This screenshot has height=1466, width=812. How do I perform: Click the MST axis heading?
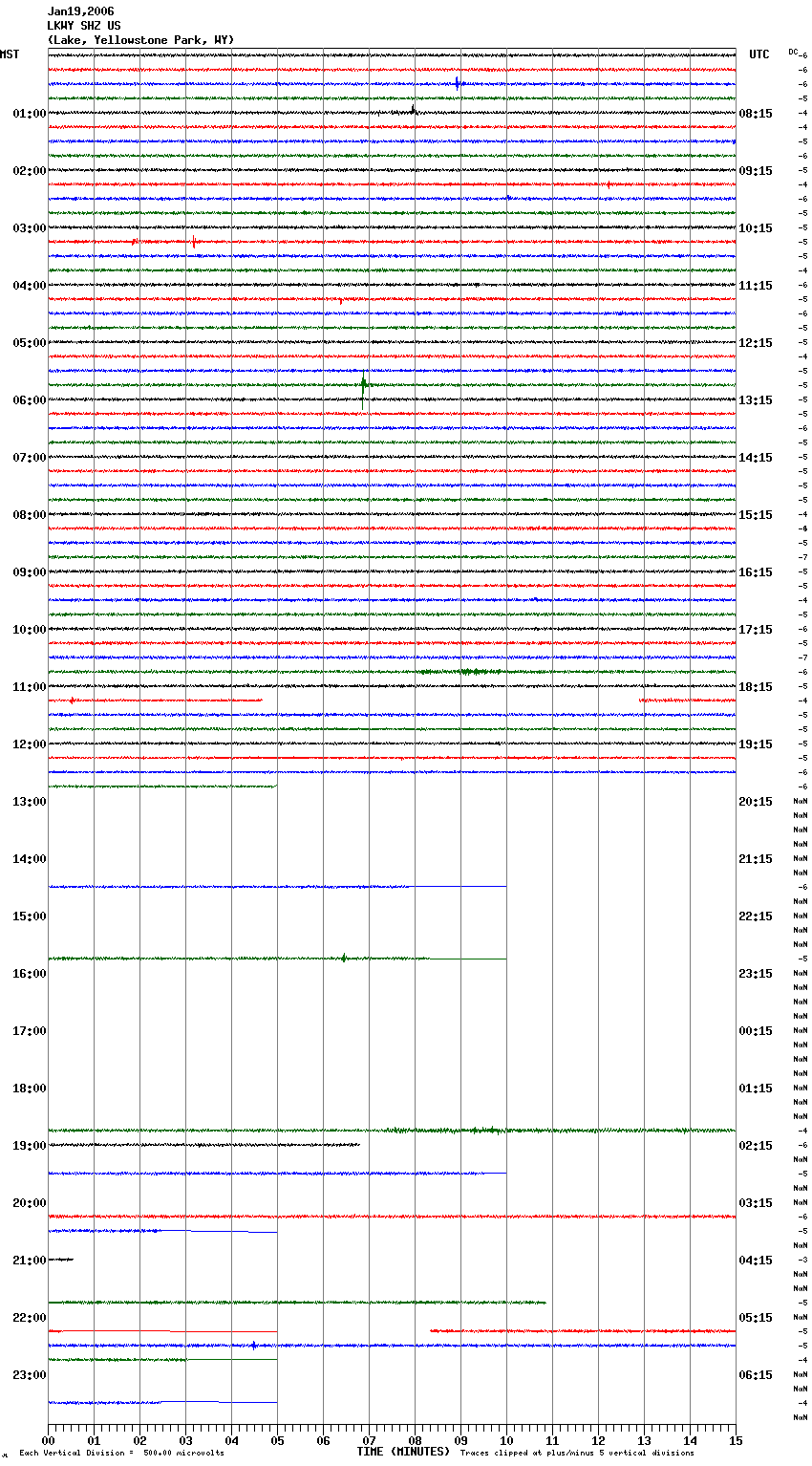coord(10,54)
